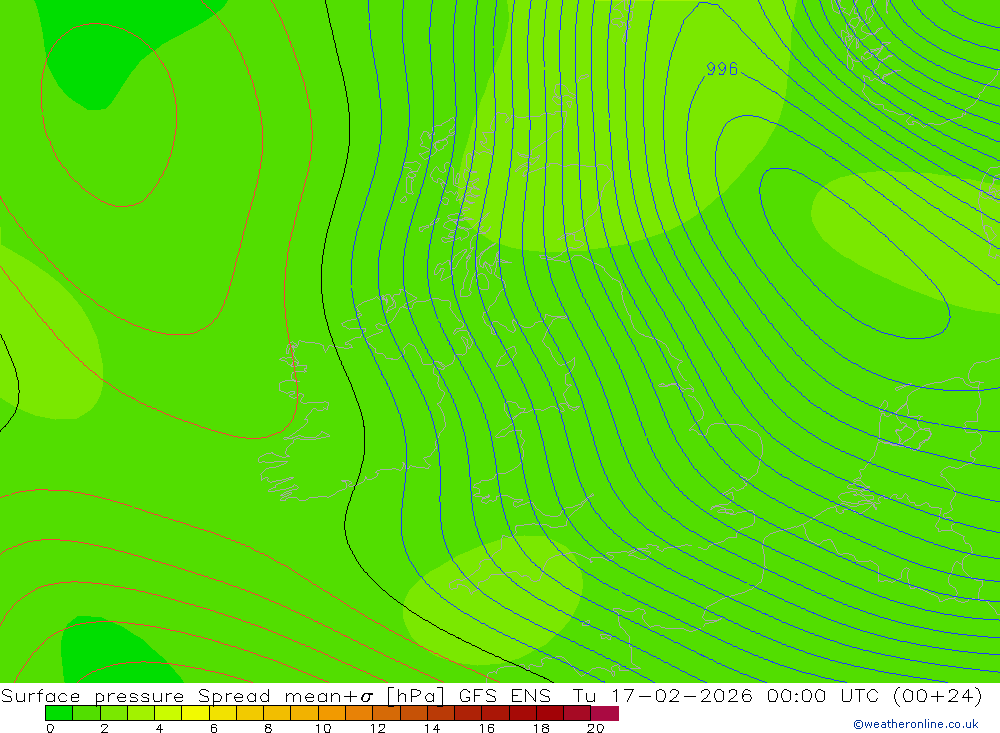Click the bright green swatch at legend 0
1000x733 pixels.
pyautogui.click(x=59, y=713)
